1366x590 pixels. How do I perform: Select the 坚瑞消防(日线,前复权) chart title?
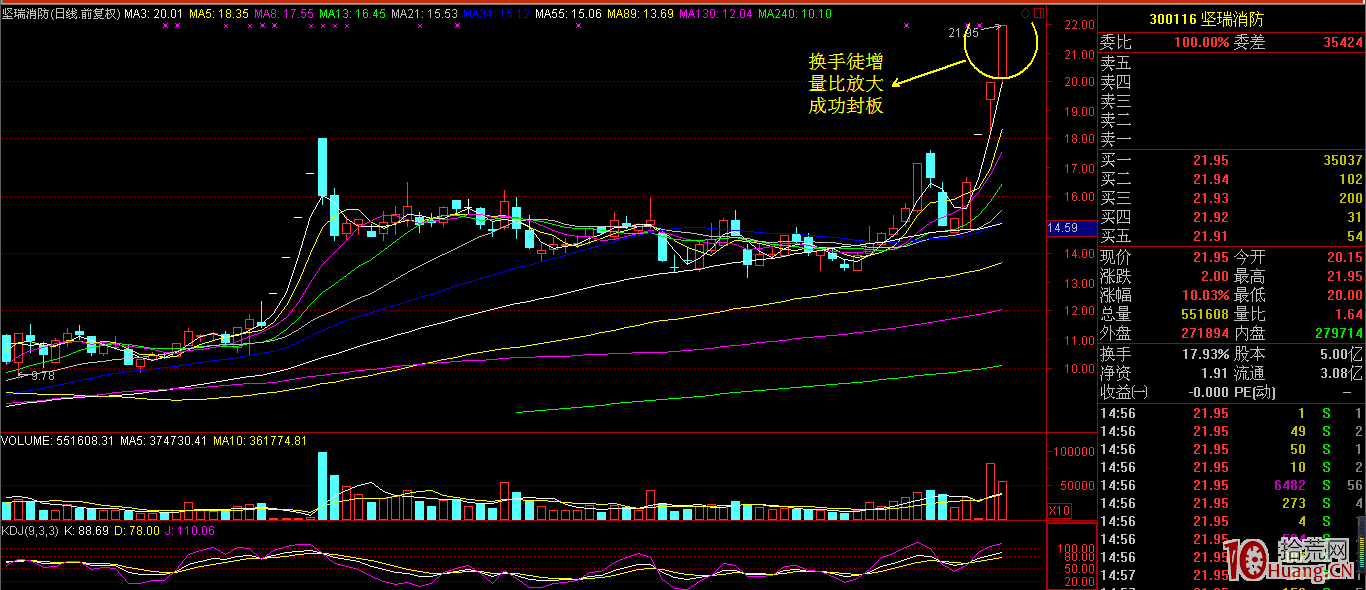click(61, 14)
